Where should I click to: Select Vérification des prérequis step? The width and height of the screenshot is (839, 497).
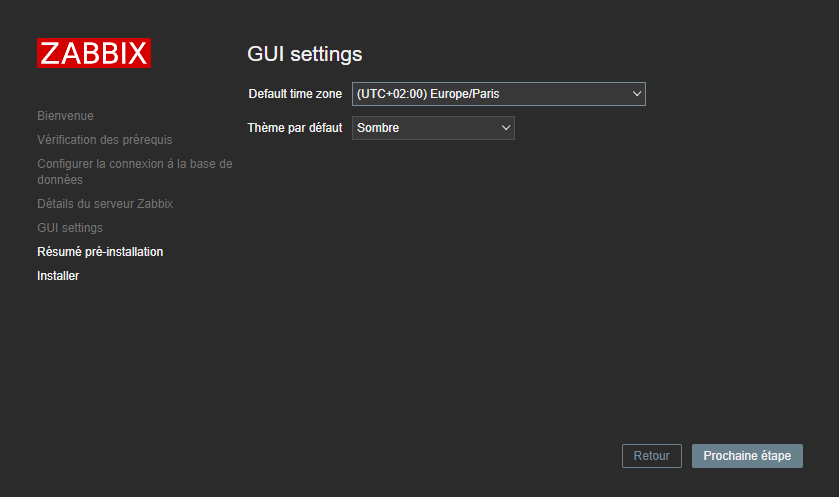104,140
